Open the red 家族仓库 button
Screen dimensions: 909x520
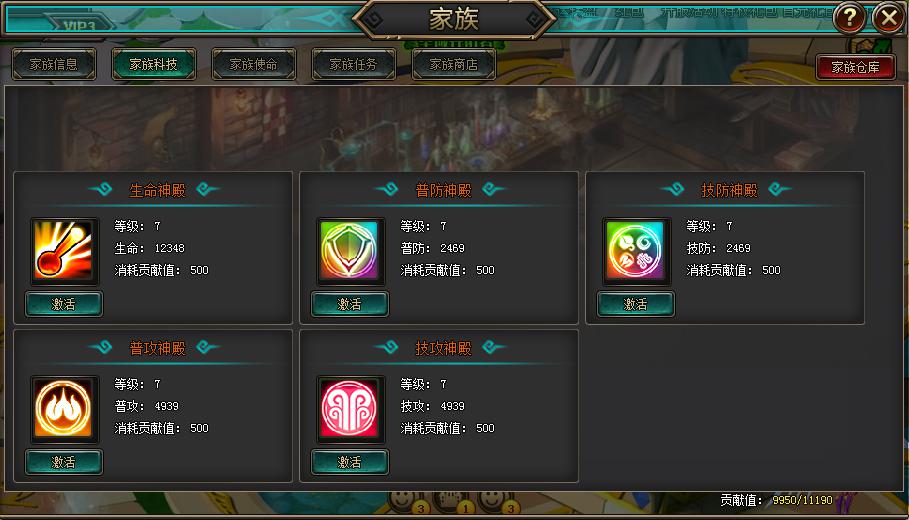pos(856,67)
